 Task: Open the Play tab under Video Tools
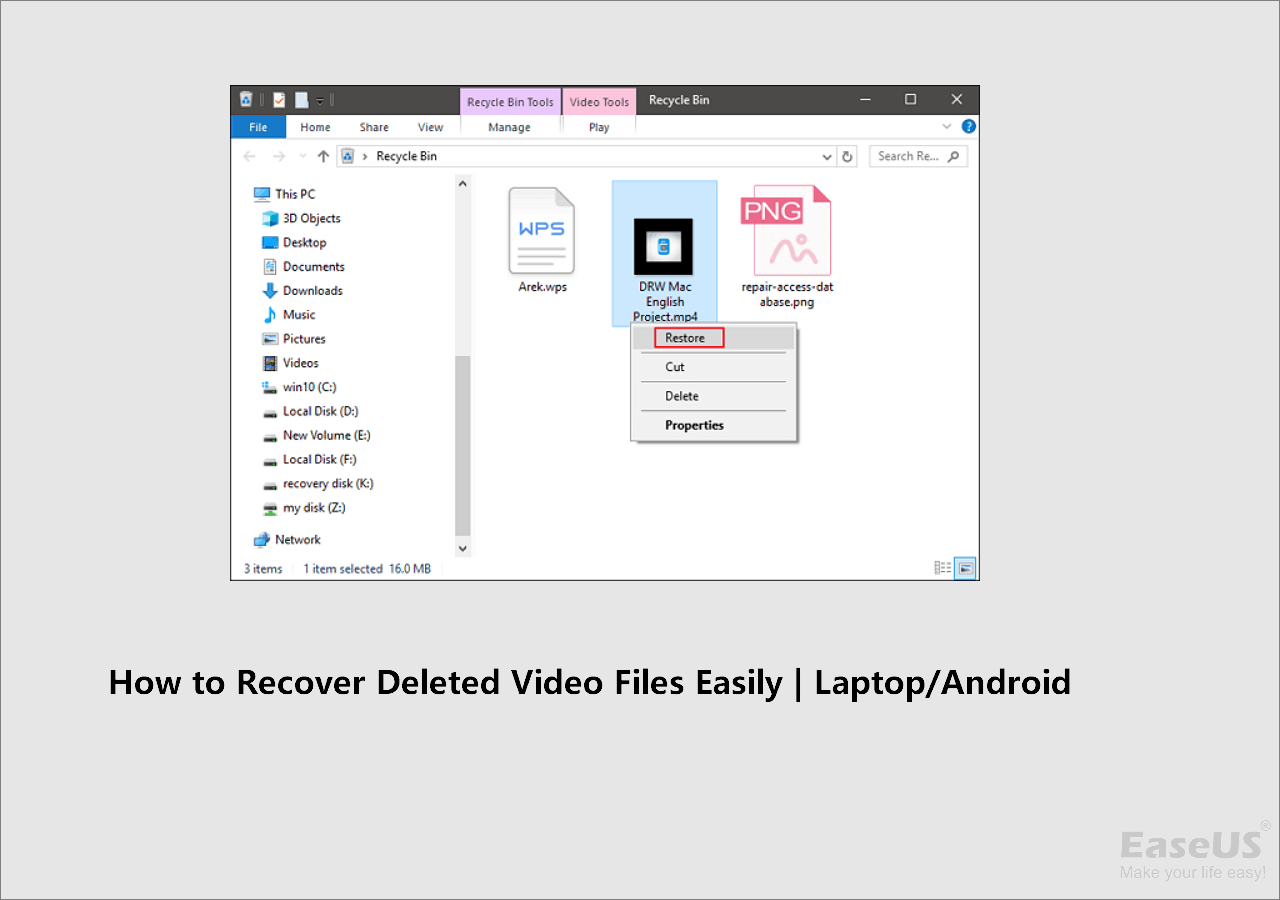click(x=599, y=127)
